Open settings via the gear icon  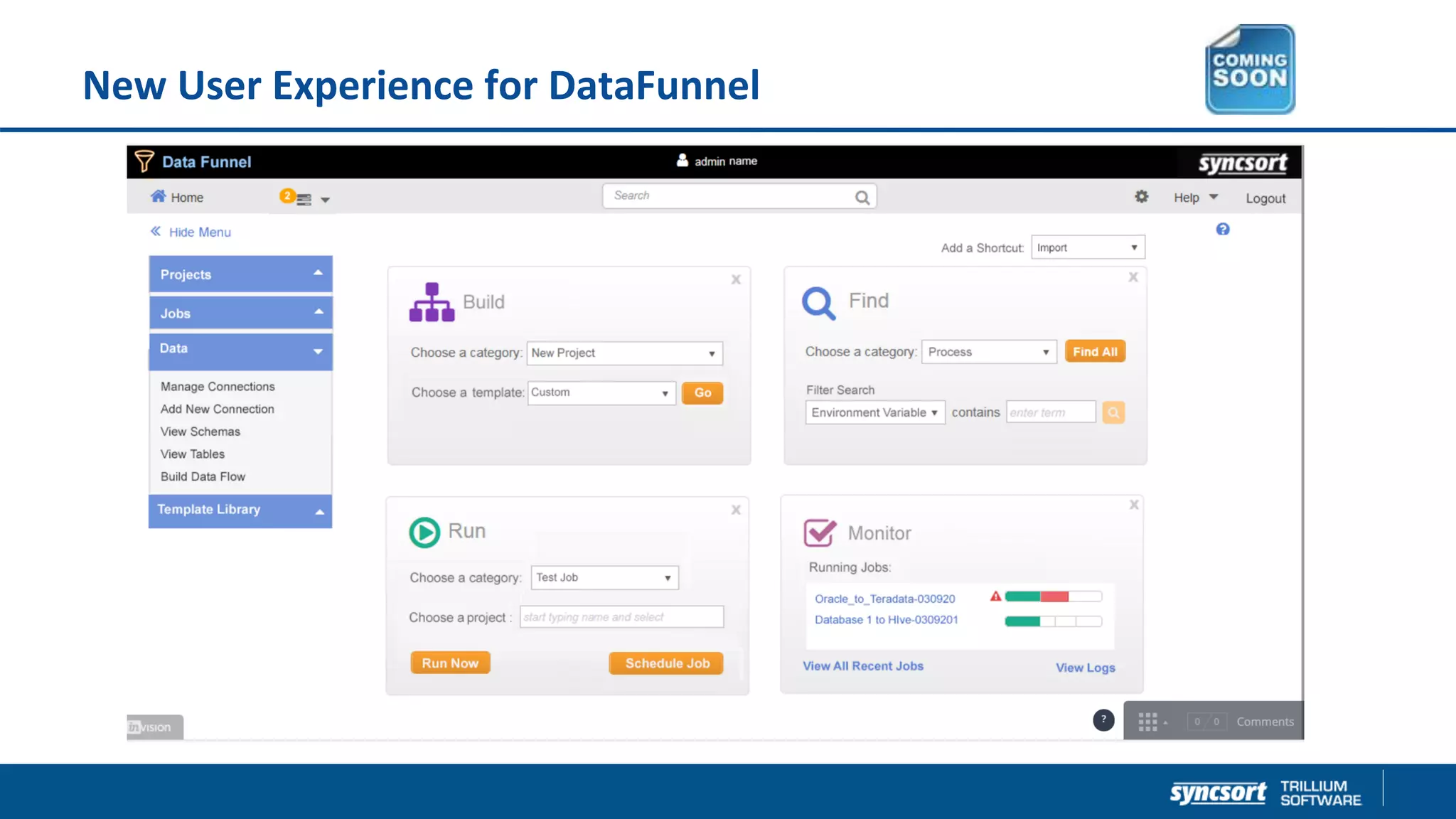click(1141, 197)
